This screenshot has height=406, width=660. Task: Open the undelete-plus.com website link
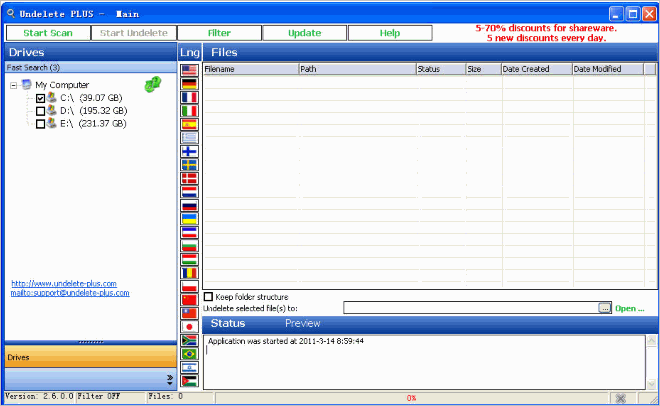click(x=64, y=284)
